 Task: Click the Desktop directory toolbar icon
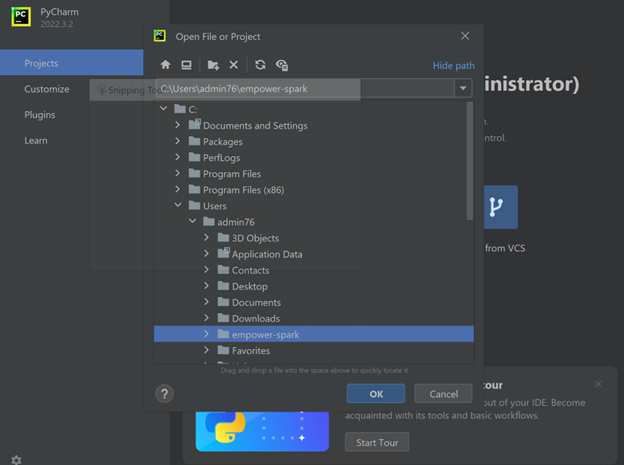(x=186, y=64)
